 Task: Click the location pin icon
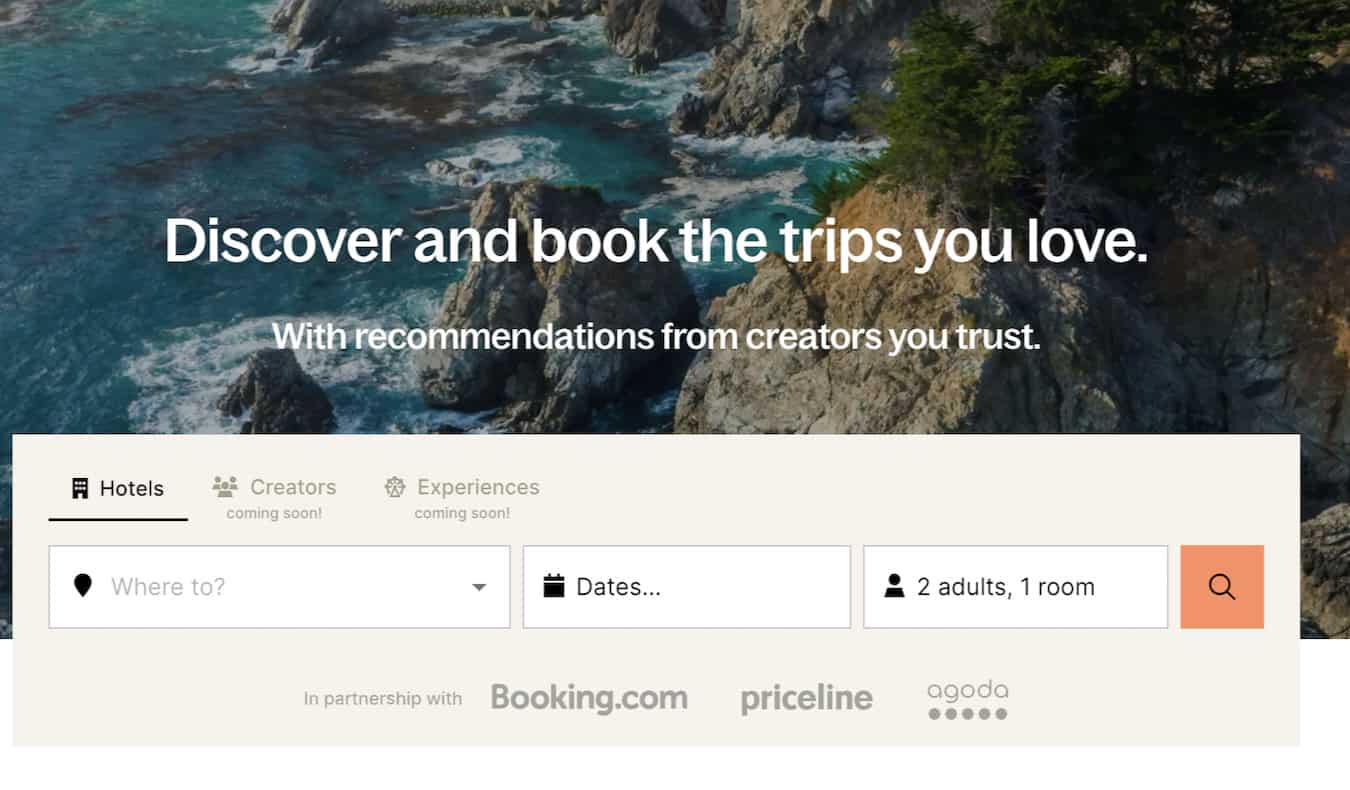click(x=83, y=586)
